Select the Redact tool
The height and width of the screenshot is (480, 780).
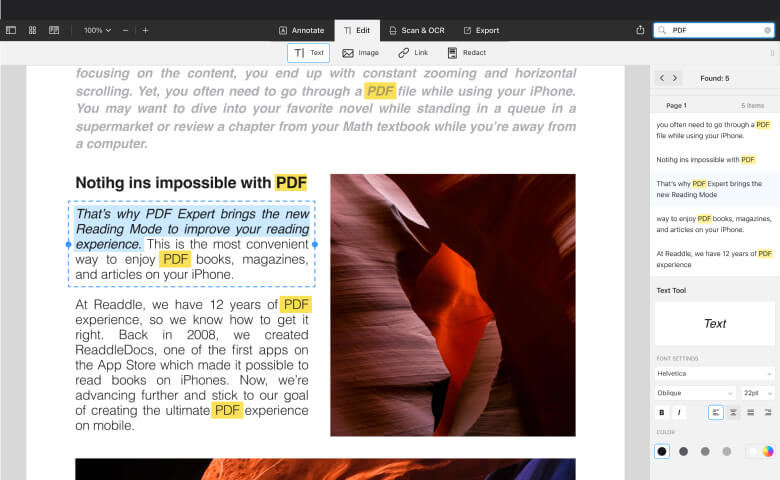click(467, 53)
